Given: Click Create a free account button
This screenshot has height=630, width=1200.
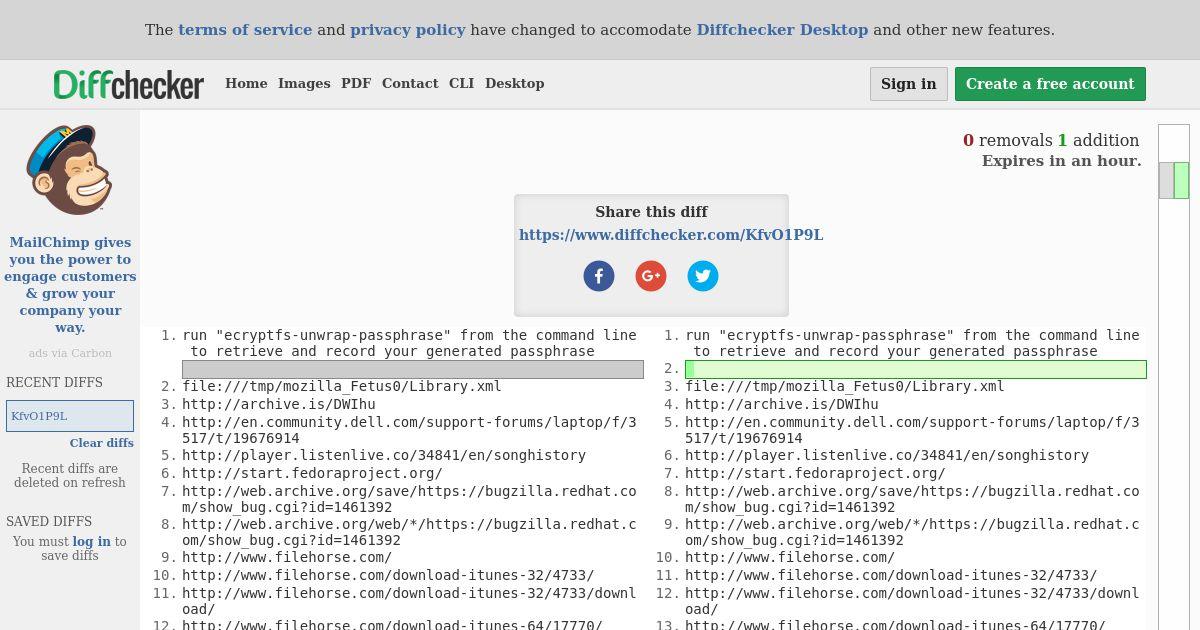Looking at the screenshot, I should tap(1050, 84).
